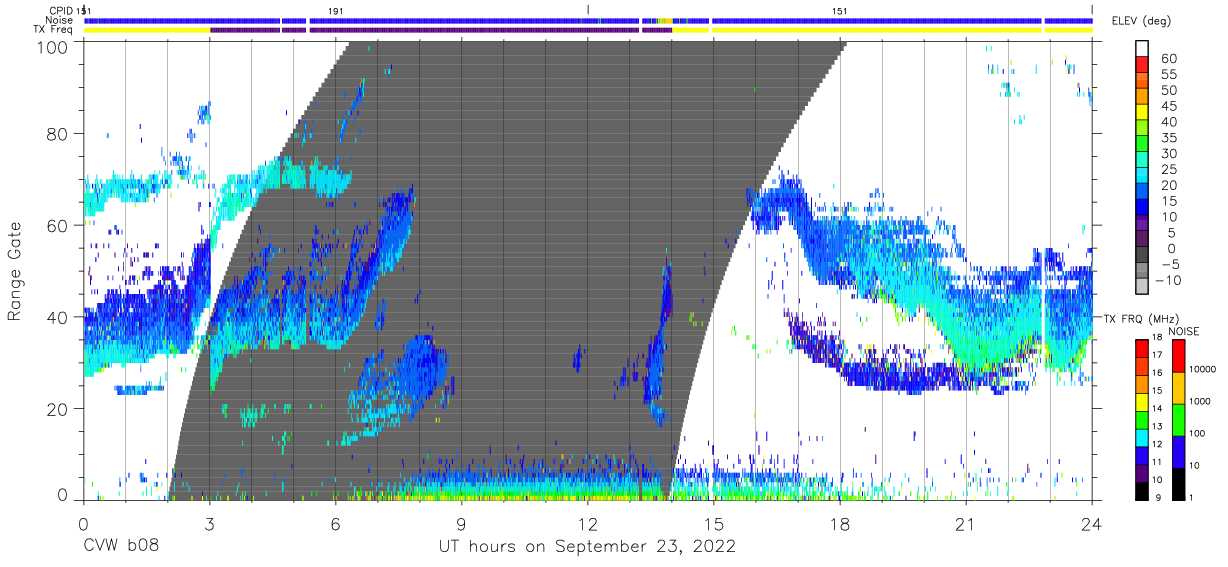Click the range gate 80 tick label
Viewport: 1228px width, 567px height.
[56, 134]
